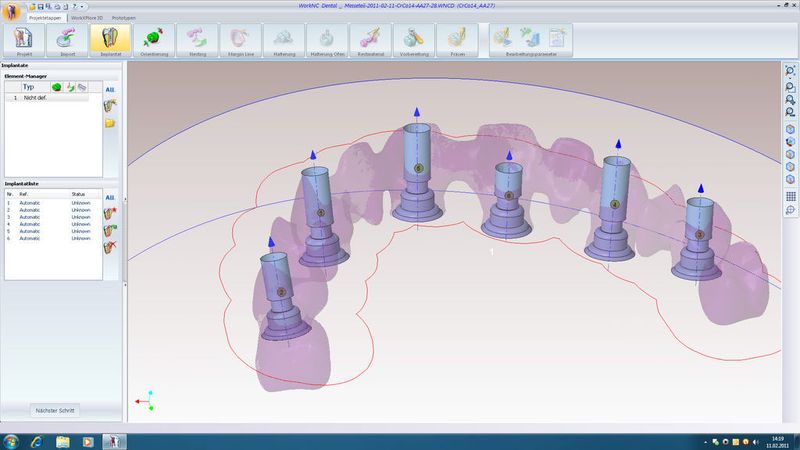Toggle the grid display icon in right toolbar
The height and width of the screenshot is (450, 800).
pos(790,197)
